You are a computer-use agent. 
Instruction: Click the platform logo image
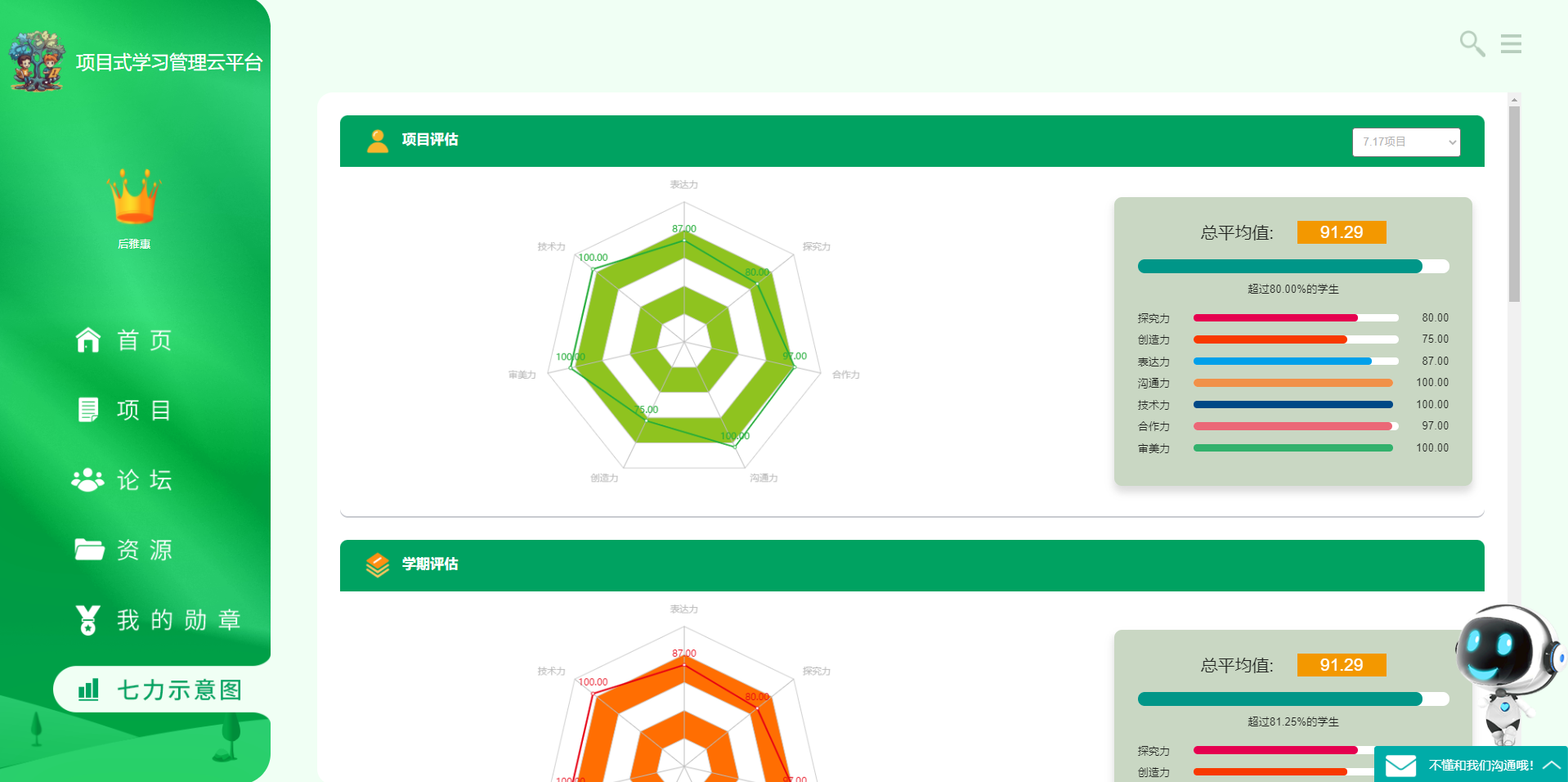pyautogui.click(x=37, y=61)
